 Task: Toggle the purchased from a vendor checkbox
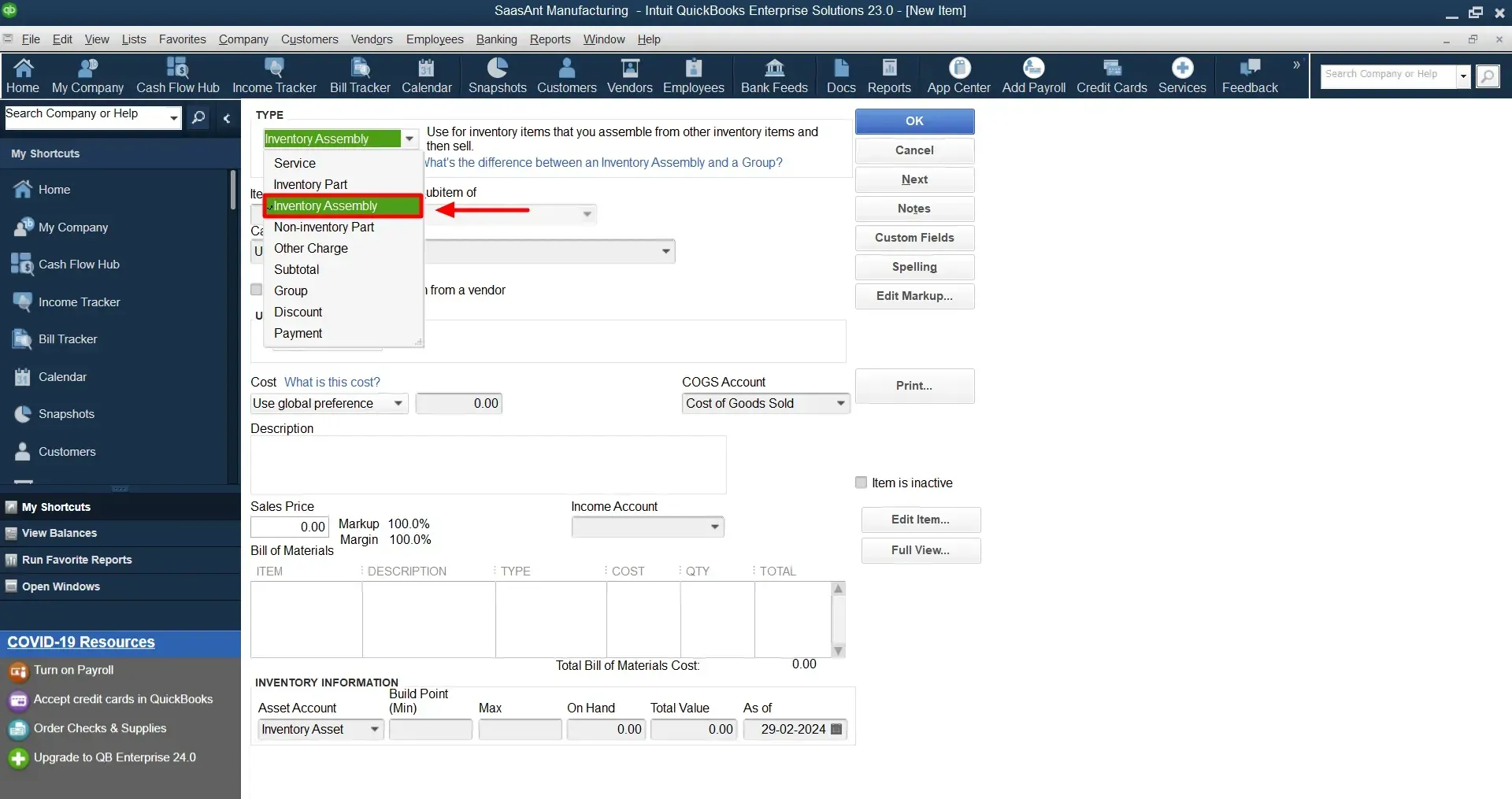click(256, 290)
